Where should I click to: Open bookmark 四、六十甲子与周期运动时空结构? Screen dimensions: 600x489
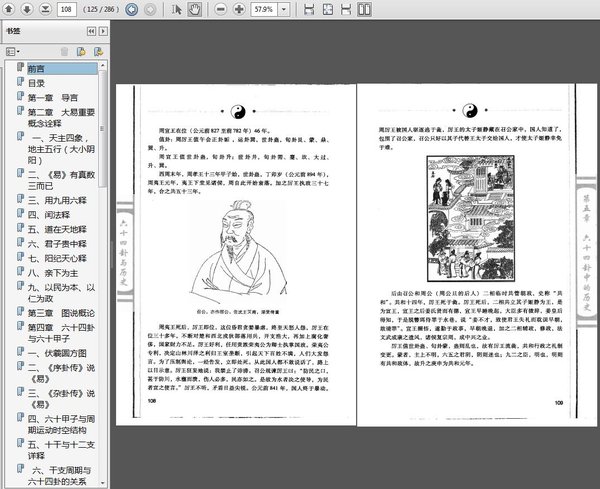pos(61,424)
